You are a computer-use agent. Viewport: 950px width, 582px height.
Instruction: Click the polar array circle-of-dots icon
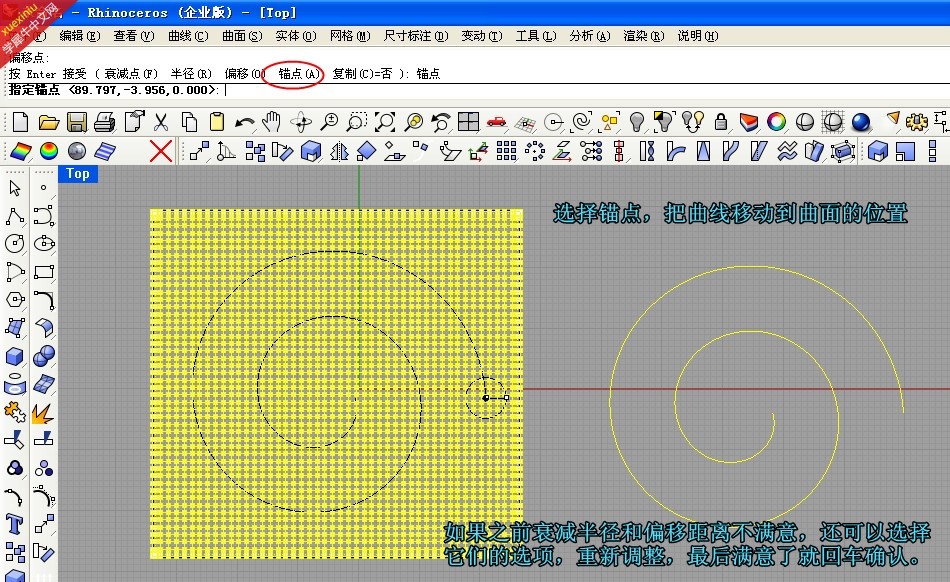point(535,151)
